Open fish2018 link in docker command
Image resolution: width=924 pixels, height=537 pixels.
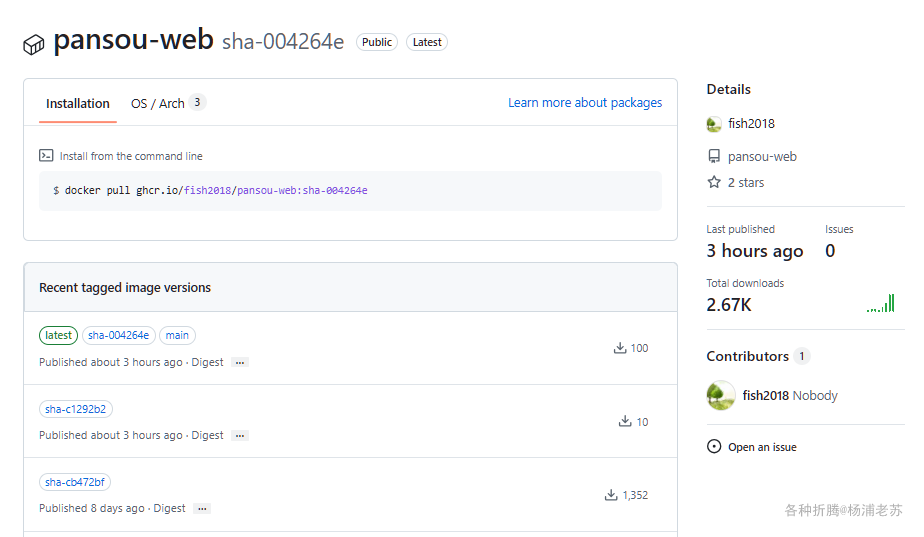(207, 190)
